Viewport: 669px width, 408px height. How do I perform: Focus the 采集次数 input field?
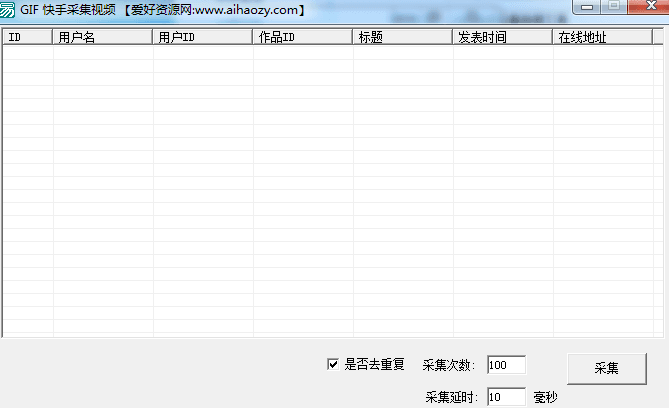point(506,364)
